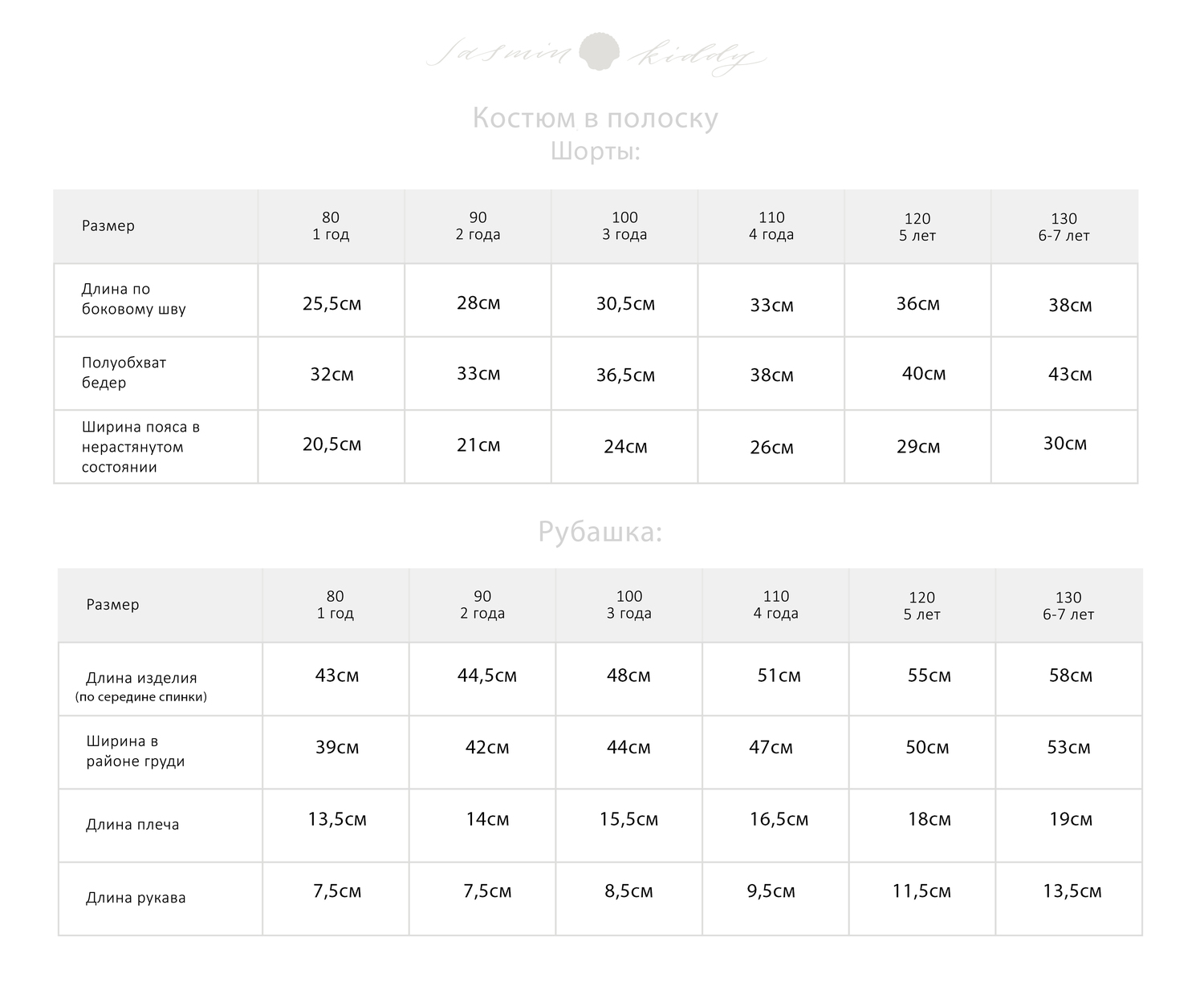This screenshot has height=986, width=1204.
Task: Select the '29см' waistband width cell
Action: pos(917,447)
